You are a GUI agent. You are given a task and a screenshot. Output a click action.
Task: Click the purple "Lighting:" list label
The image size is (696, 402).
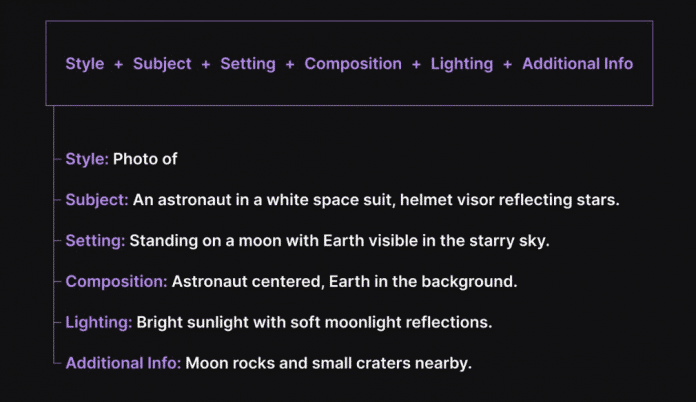point(98,323)
